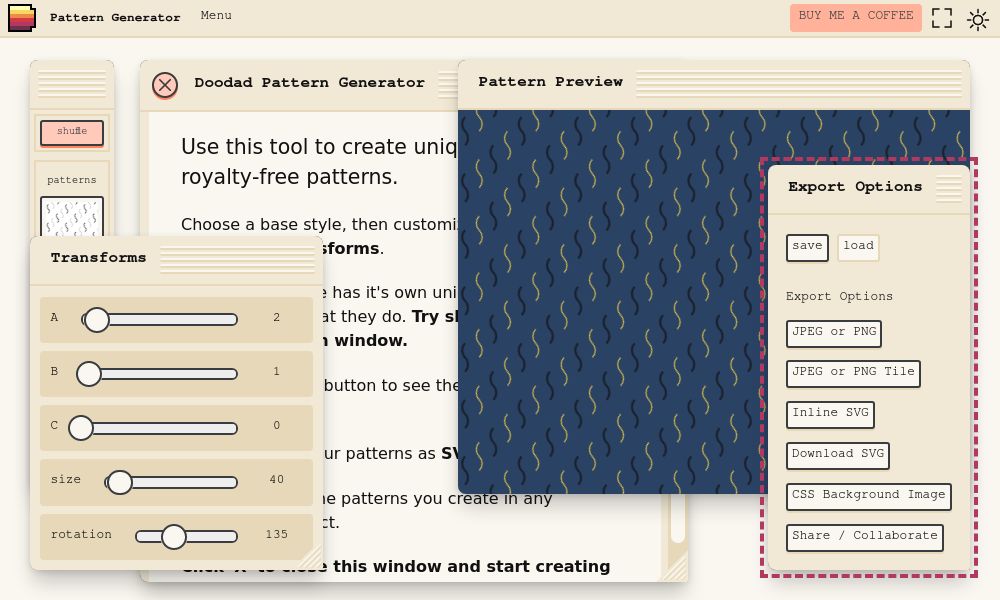The image size is (1000, 600).
Task: Close the Doodad Pattern Generator intro window
Action: 165,86
